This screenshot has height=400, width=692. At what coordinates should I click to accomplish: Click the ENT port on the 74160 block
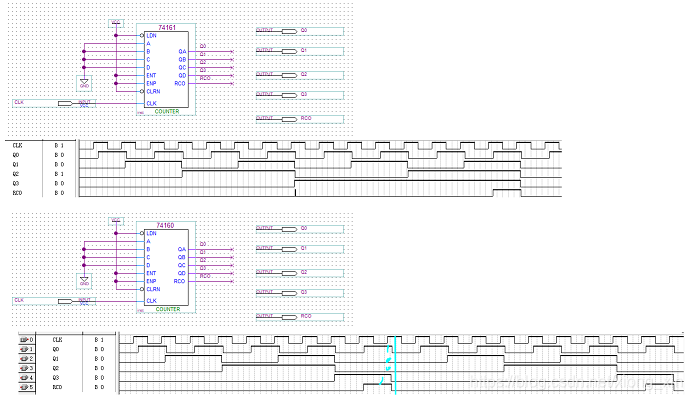(151, 273)
